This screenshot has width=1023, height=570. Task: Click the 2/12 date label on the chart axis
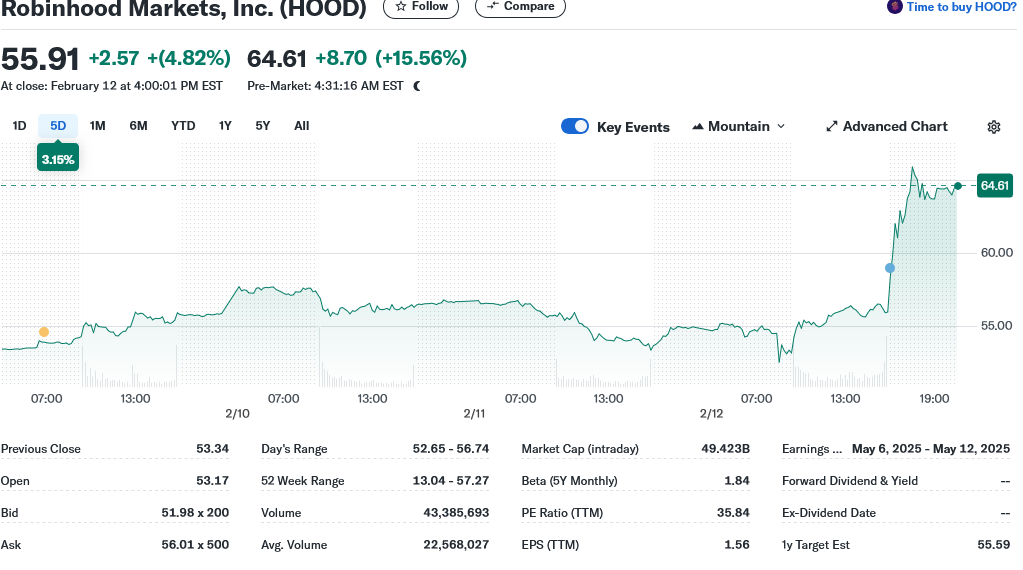(x=711, y=413)
